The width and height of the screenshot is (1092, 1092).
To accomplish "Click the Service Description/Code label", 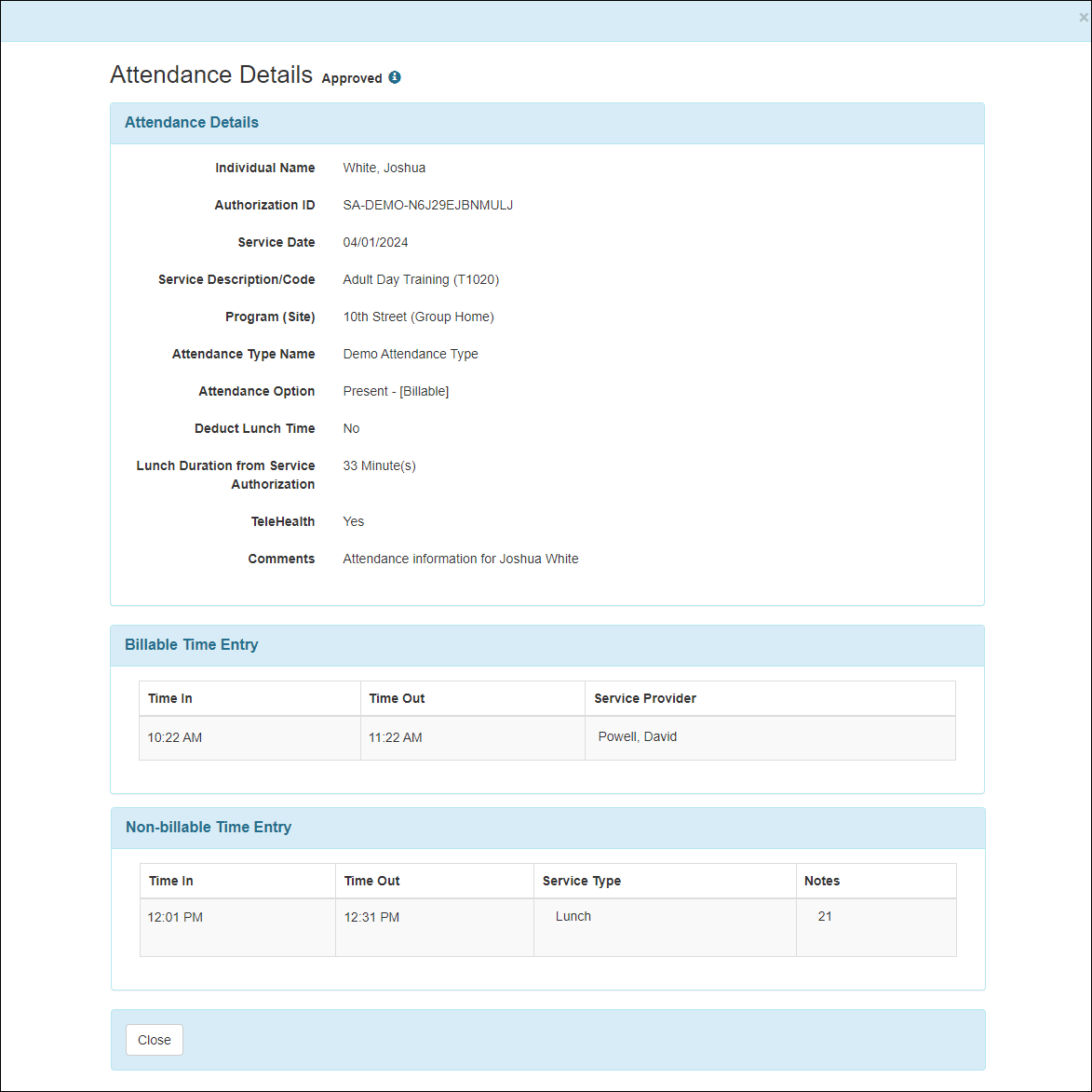I will pyautogui.click(x=236, y=279).
